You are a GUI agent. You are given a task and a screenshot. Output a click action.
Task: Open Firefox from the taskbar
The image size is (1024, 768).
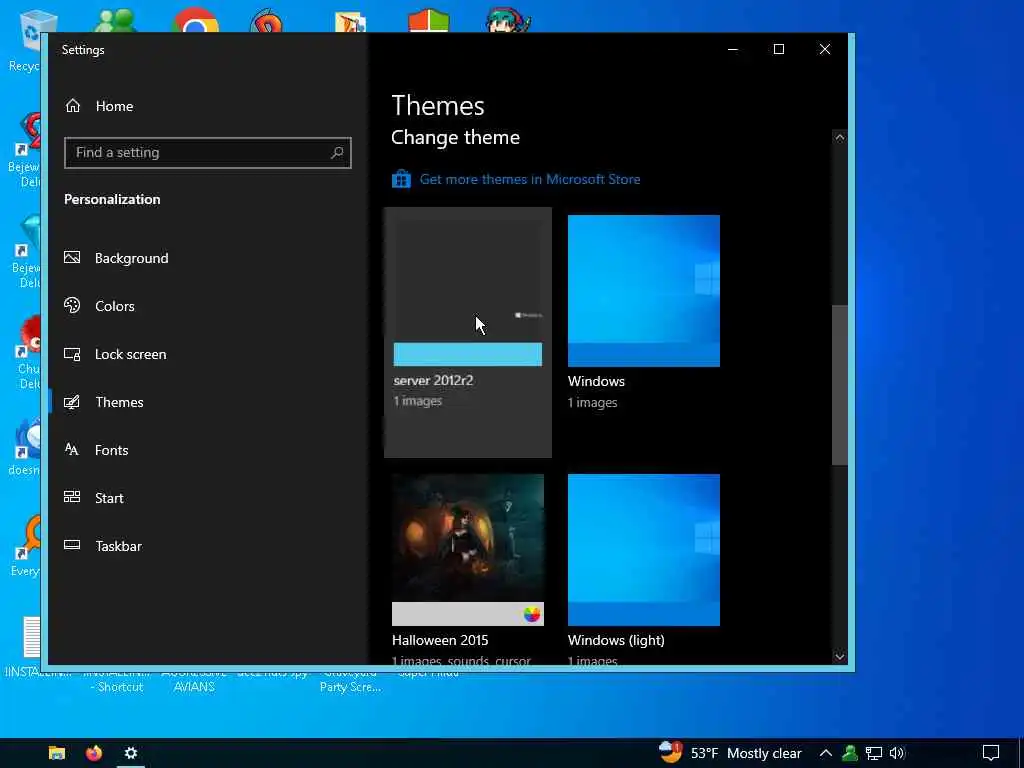pyautogui.click(x=94, y=753)
